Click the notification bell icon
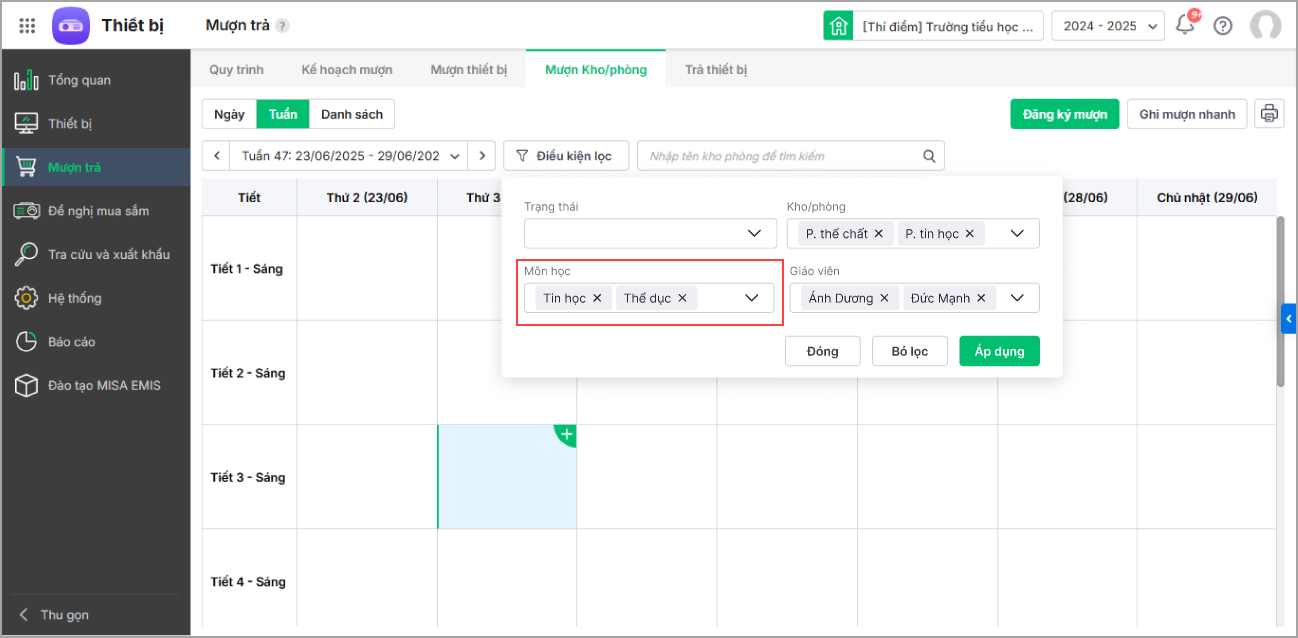Screen dimensions: 1298x638 point(1185,26)
